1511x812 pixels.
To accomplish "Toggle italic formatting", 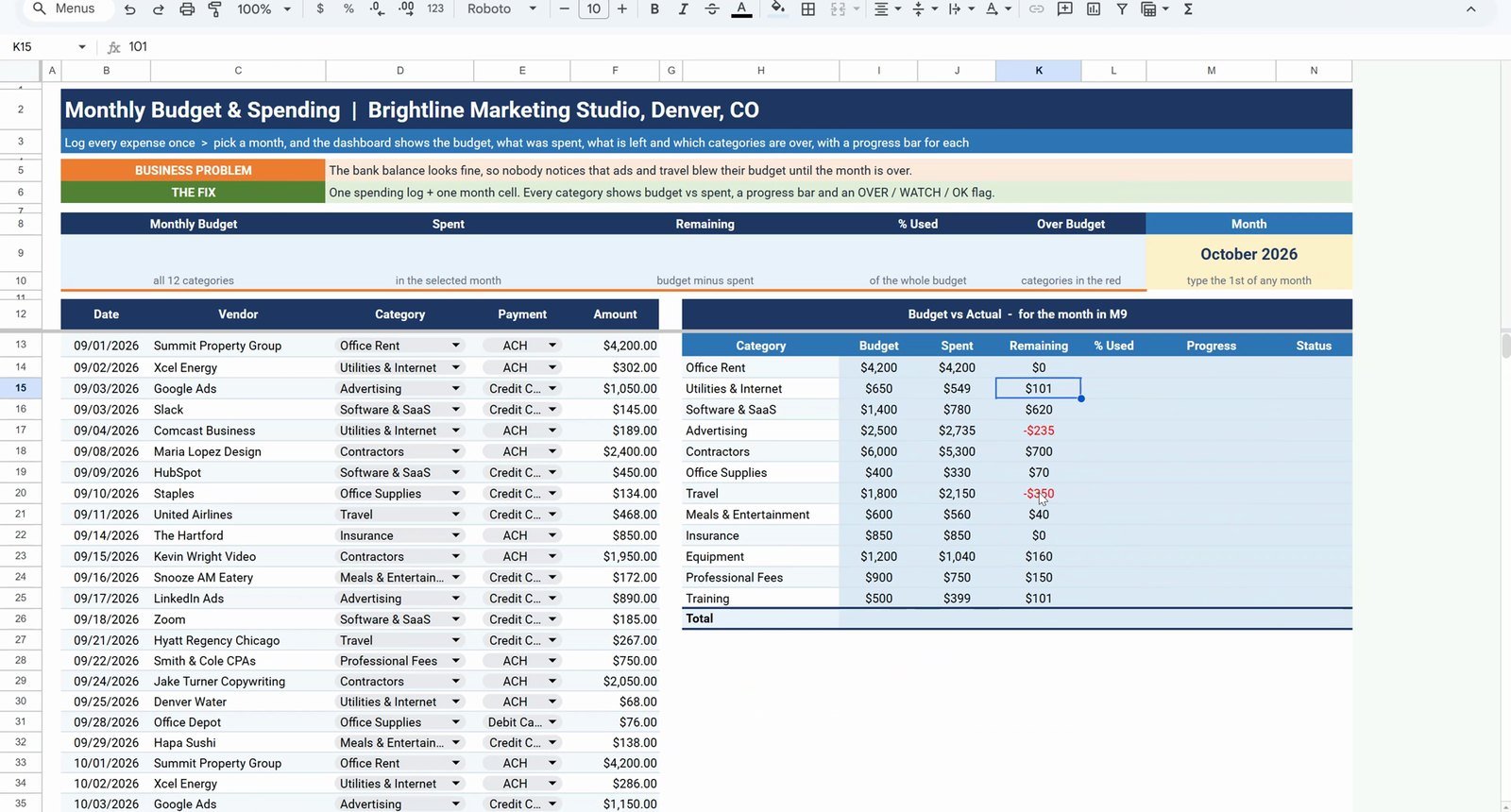I will click(683, 9).
